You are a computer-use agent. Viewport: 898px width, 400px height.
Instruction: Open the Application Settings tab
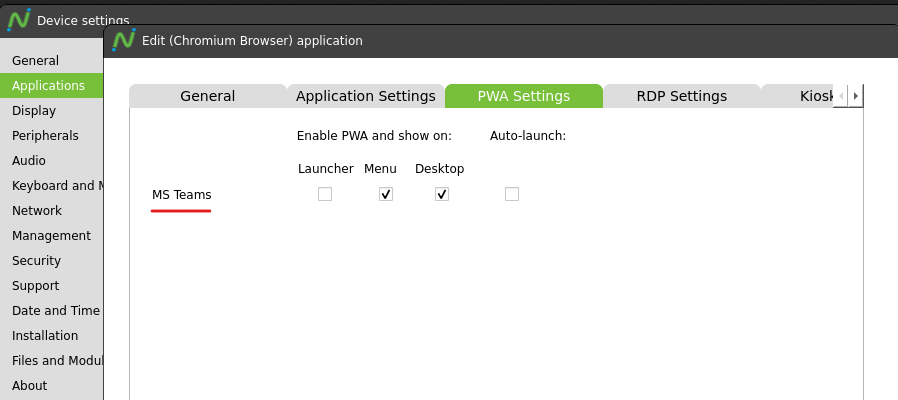pos(366,96)
